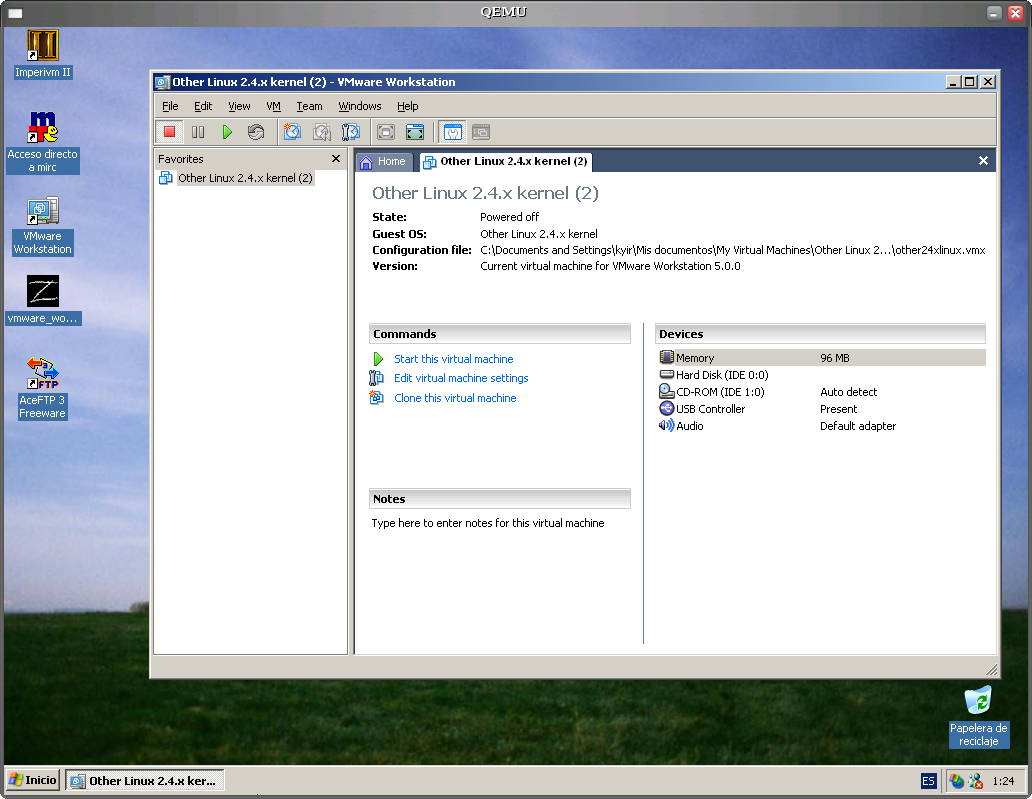Switch to the Home tab
Viewport: 1032px width, 799px height.
pos(384,162)
